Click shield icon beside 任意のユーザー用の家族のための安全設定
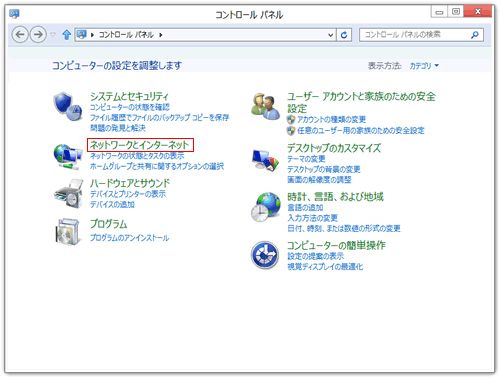 [x=291, y=131]
